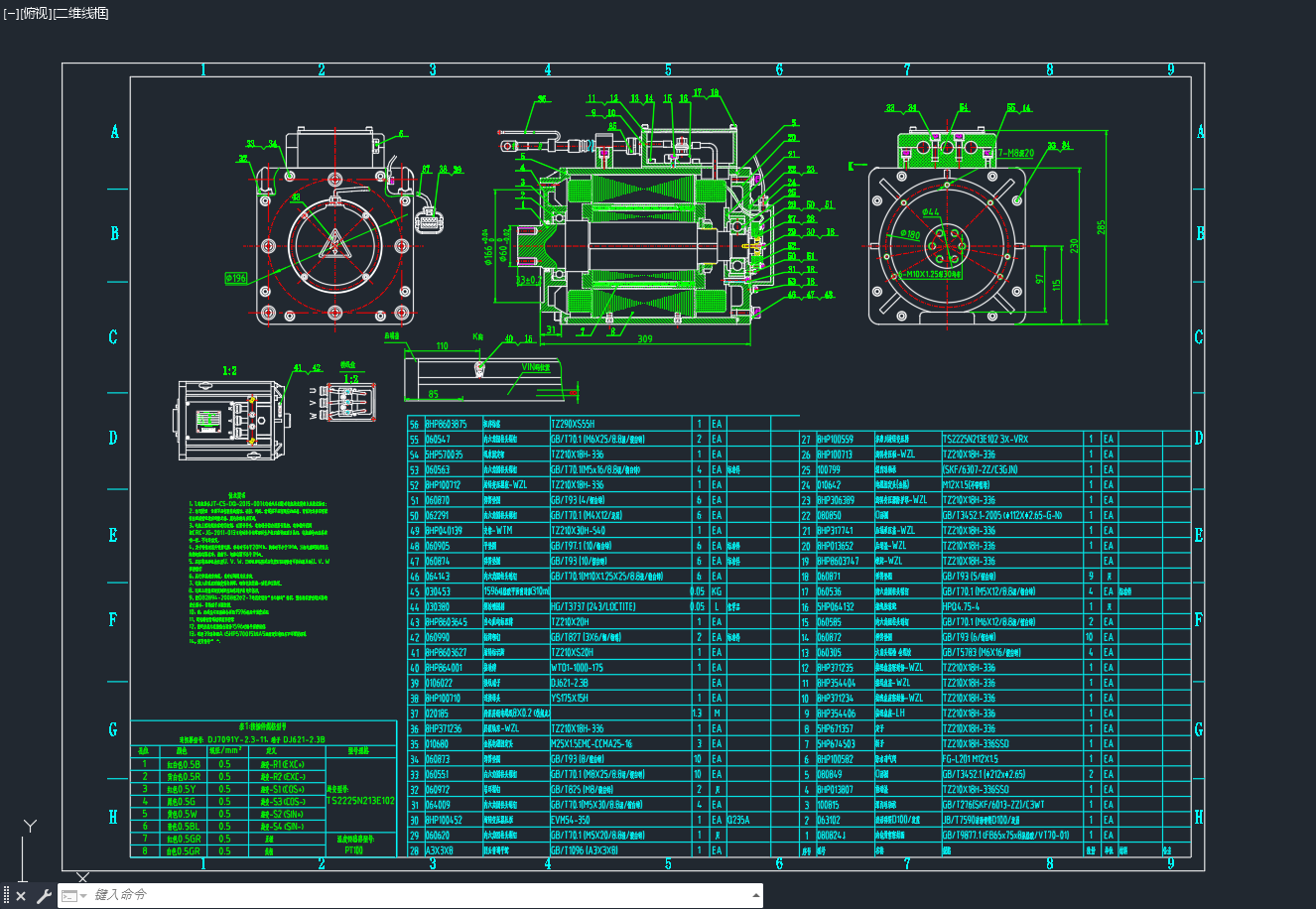Click part code 030453 in row 45
The height and width of the screenshot is (909, 1316).
438,591
